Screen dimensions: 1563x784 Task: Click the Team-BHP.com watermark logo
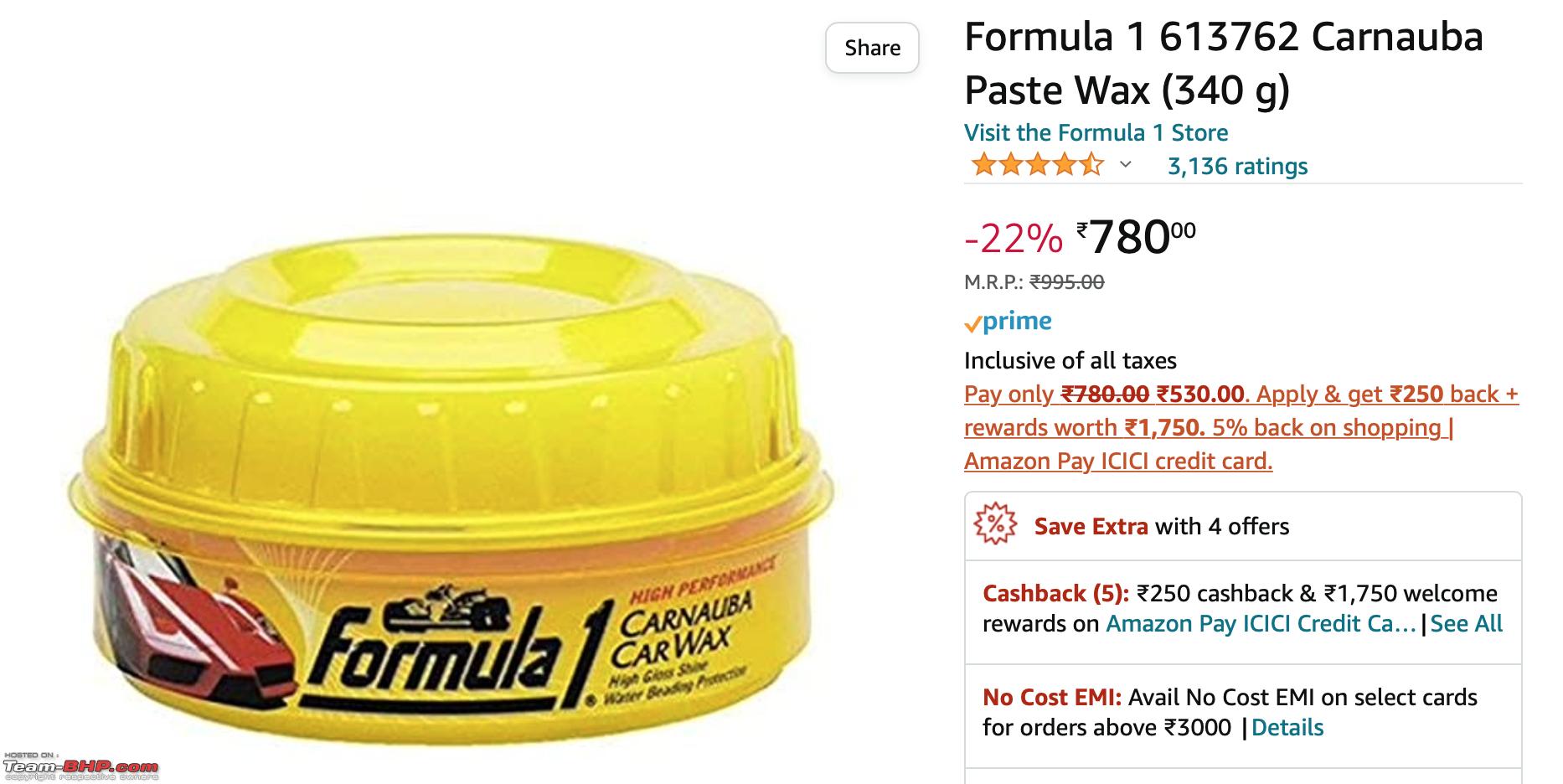(80, 766)
